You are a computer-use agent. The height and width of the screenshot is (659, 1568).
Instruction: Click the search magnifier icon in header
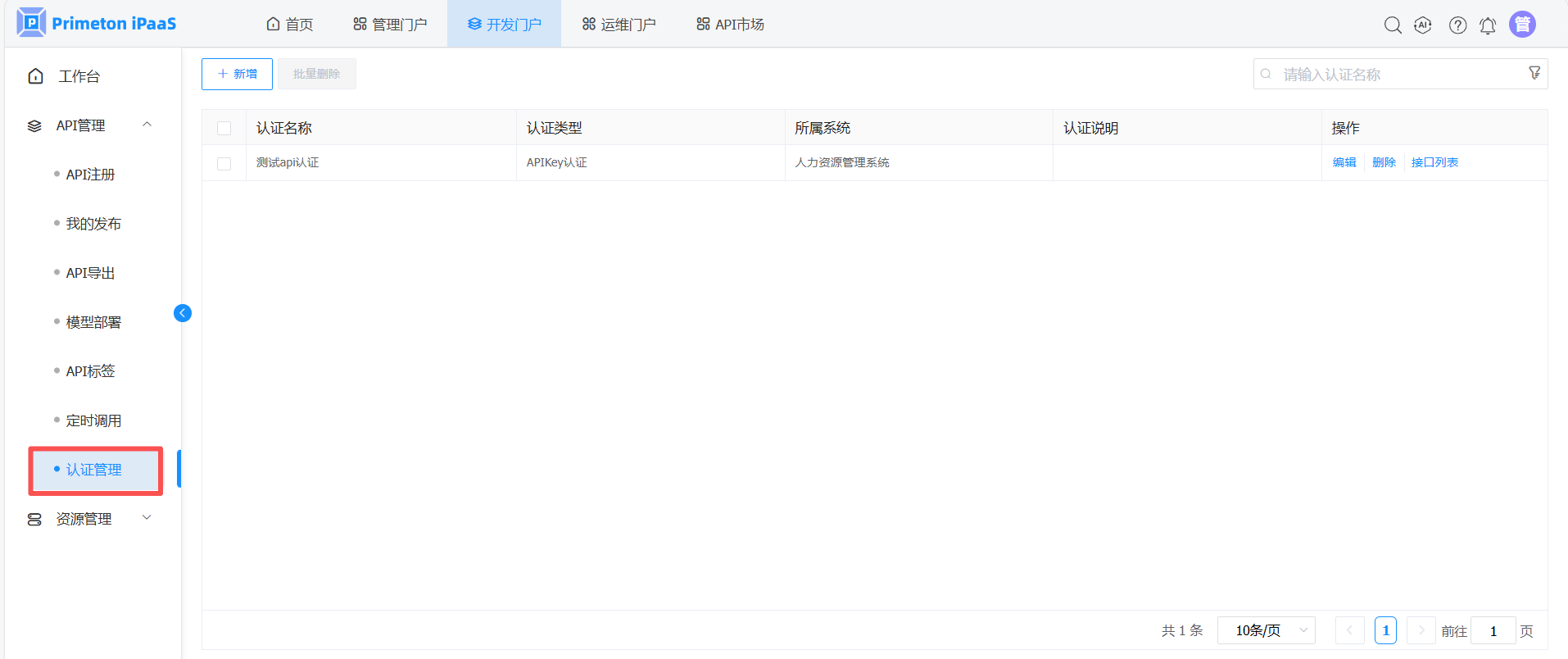tap(1392, 25)
